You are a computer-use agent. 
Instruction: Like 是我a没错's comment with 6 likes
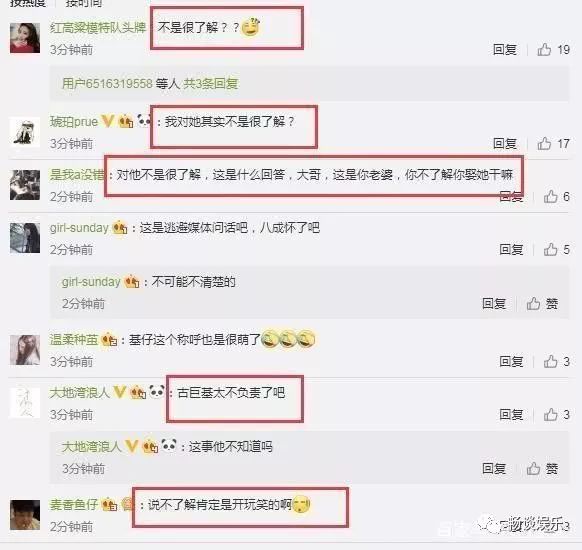(550, 196)
